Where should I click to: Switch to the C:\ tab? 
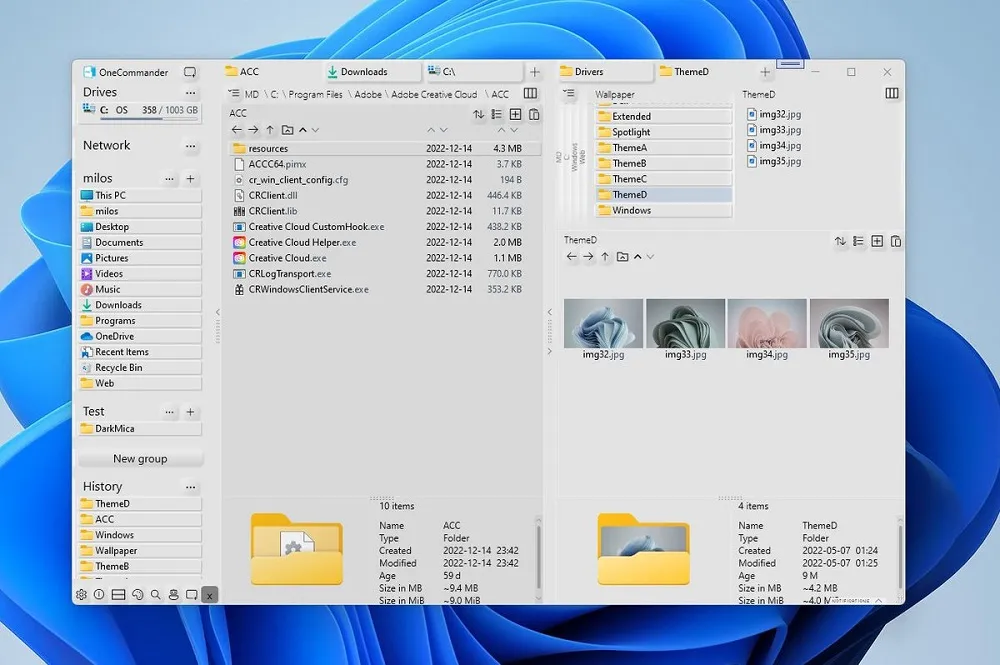pyautogui.click(x=474, y=72)
